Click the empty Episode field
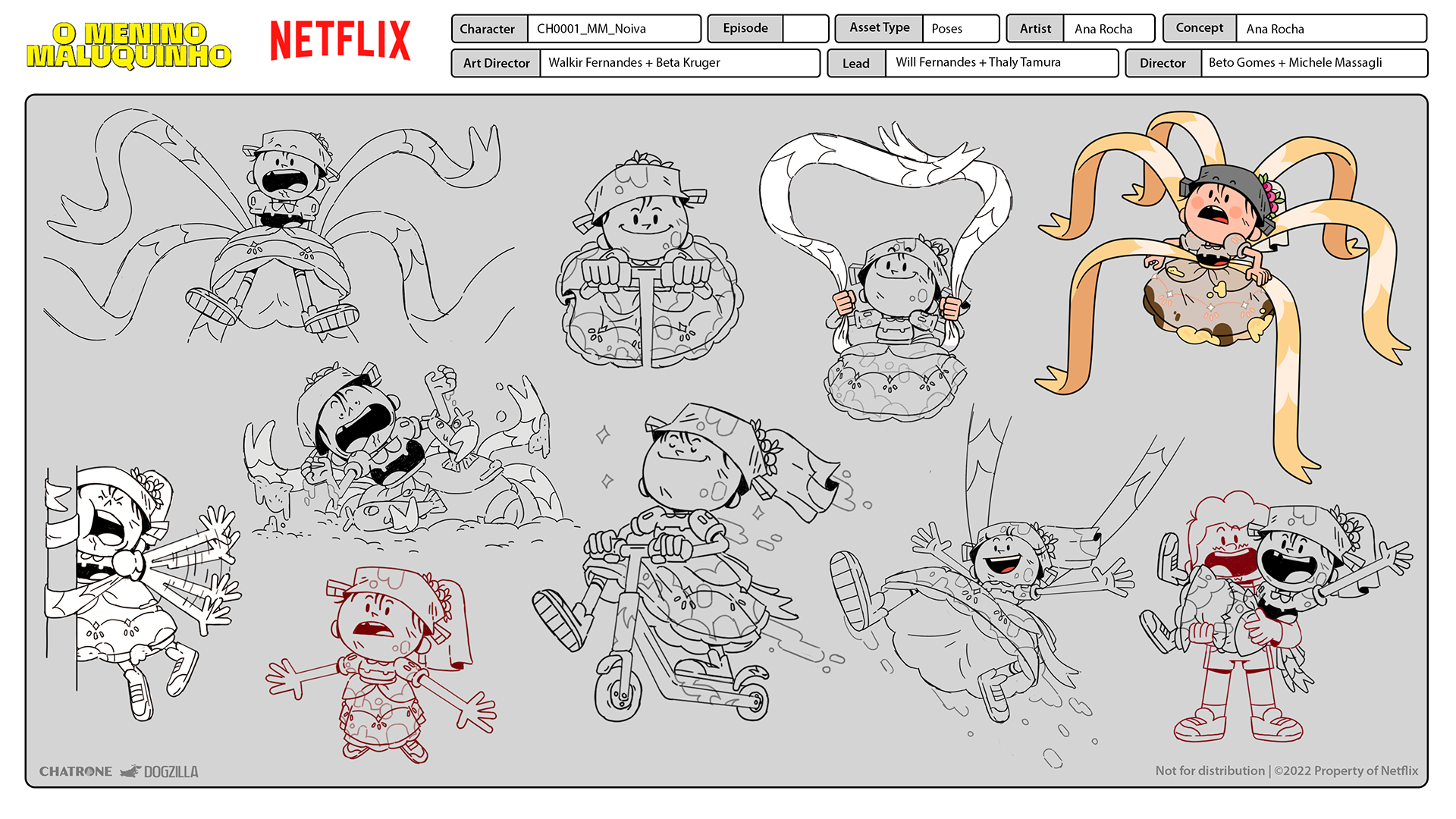This screenshot has height=819, width=1456. point(806,28)
